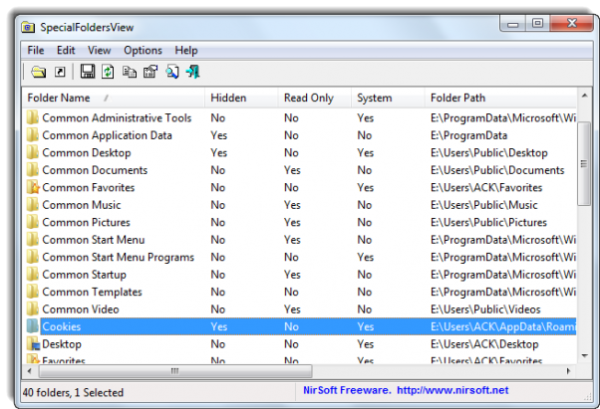
Task: Click the Create Desktop Shortcut toolbar icon
Action: click(x=60, y=72)
